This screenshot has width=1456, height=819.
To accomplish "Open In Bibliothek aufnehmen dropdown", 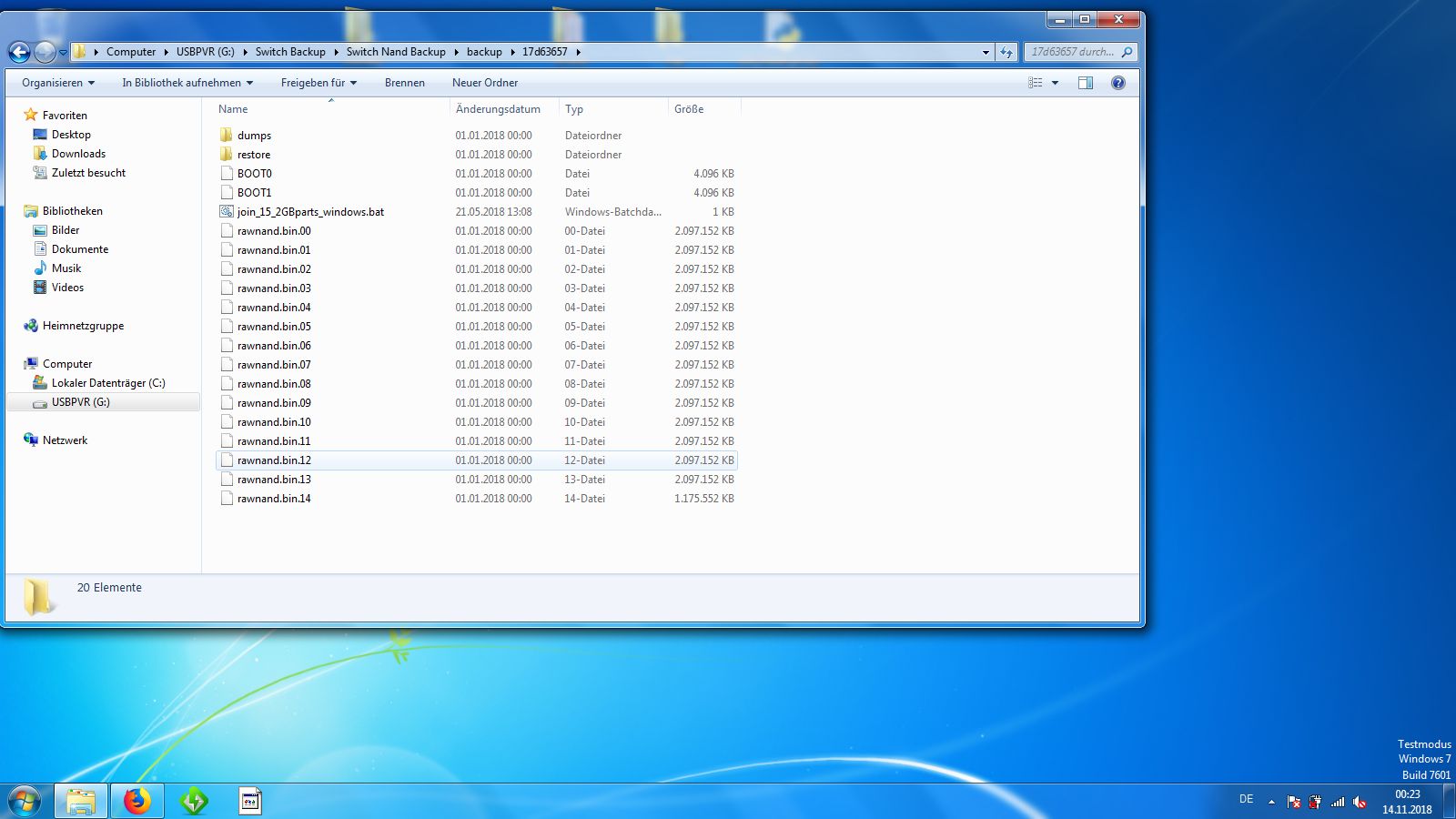I will 187,83.
